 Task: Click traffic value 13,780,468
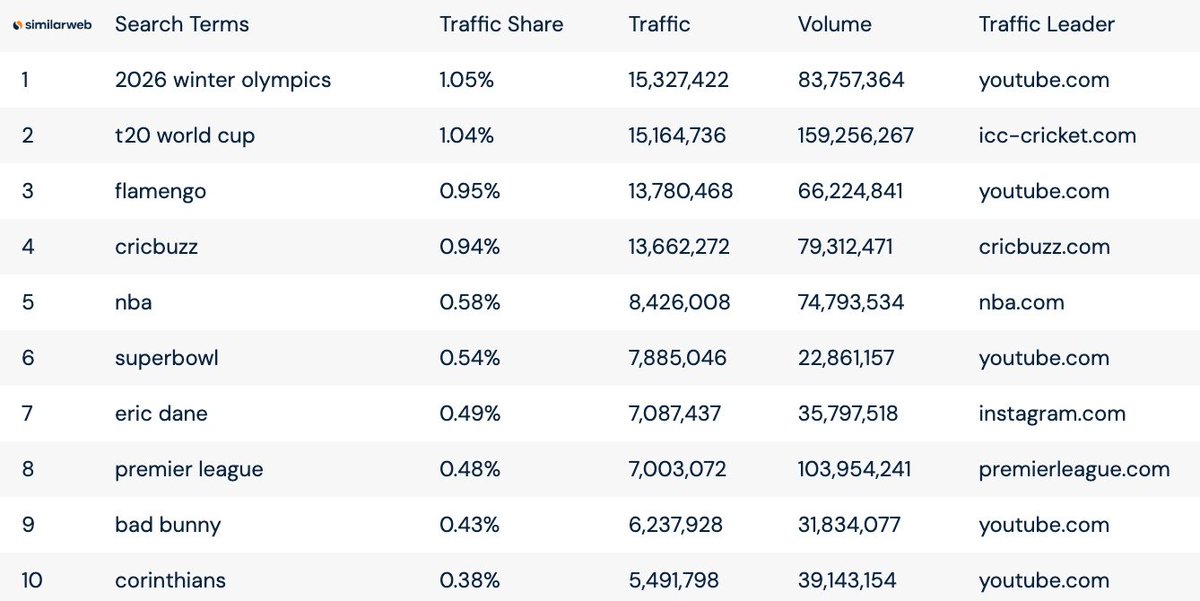[681, 191]
